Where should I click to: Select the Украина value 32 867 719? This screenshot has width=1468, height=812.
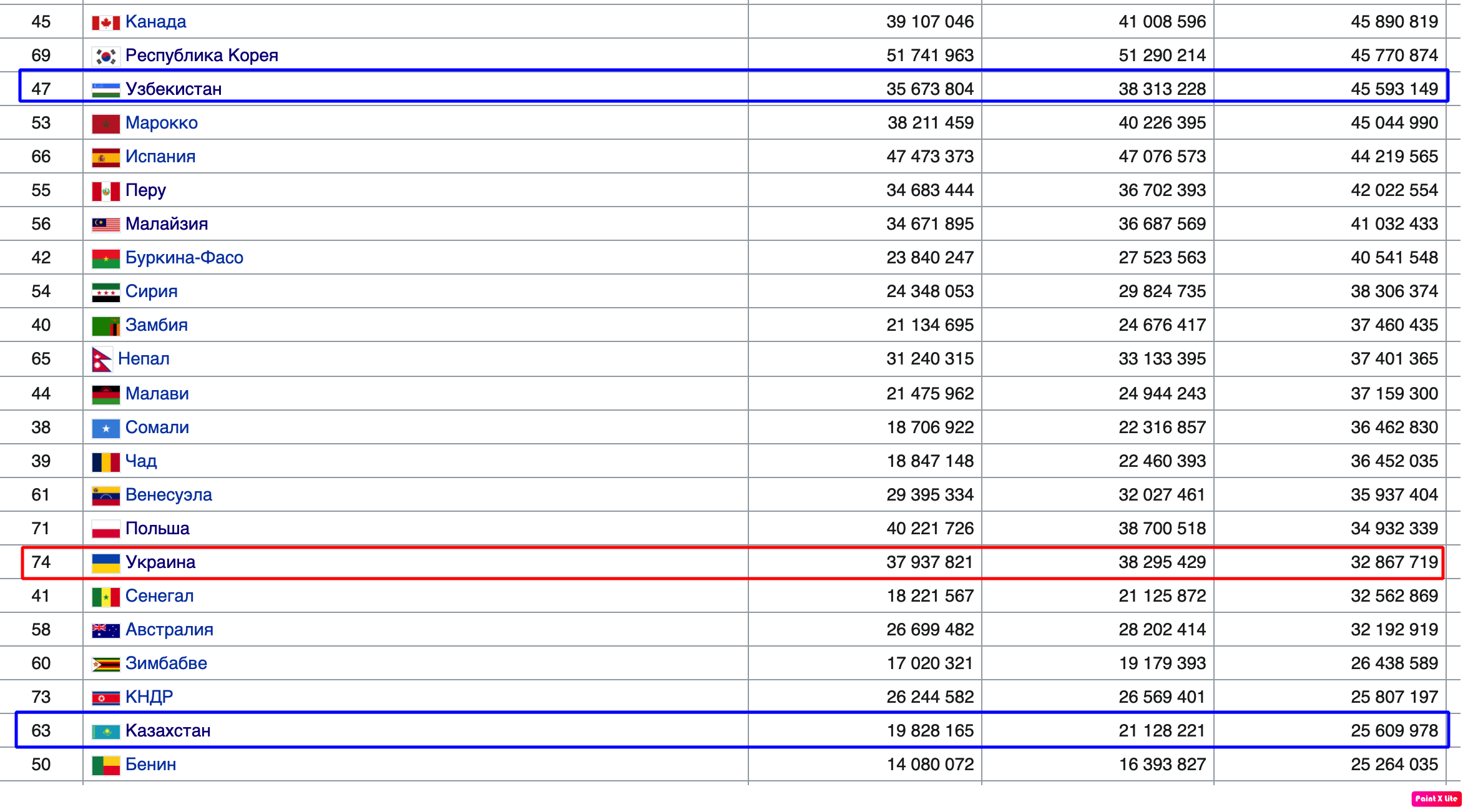[x=1394, y=562]
